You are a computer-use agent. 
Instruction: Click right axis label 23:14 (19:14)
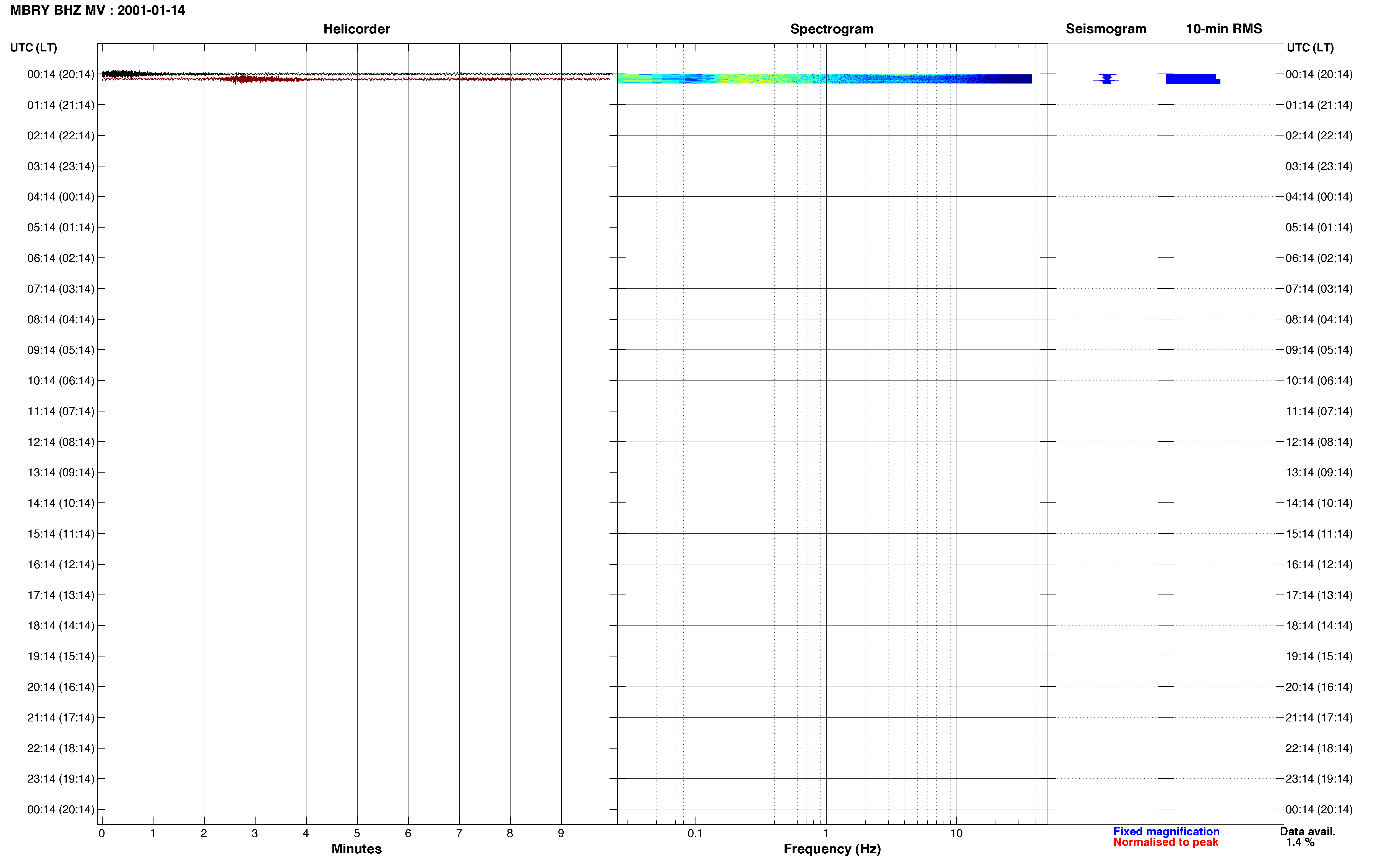point(1319,778)
